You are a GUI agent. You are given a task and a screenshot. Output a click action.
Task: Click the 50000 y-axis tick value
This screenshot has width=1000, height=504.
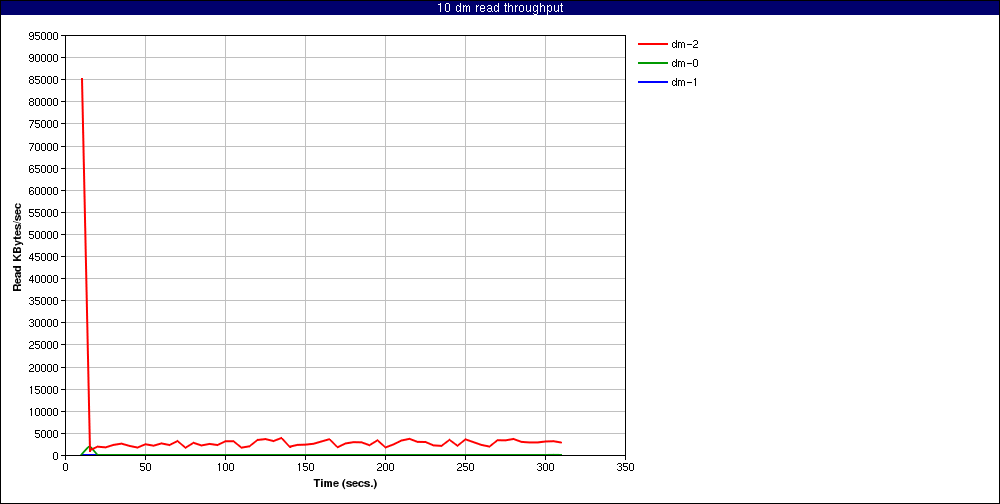(x=44, y=235)
